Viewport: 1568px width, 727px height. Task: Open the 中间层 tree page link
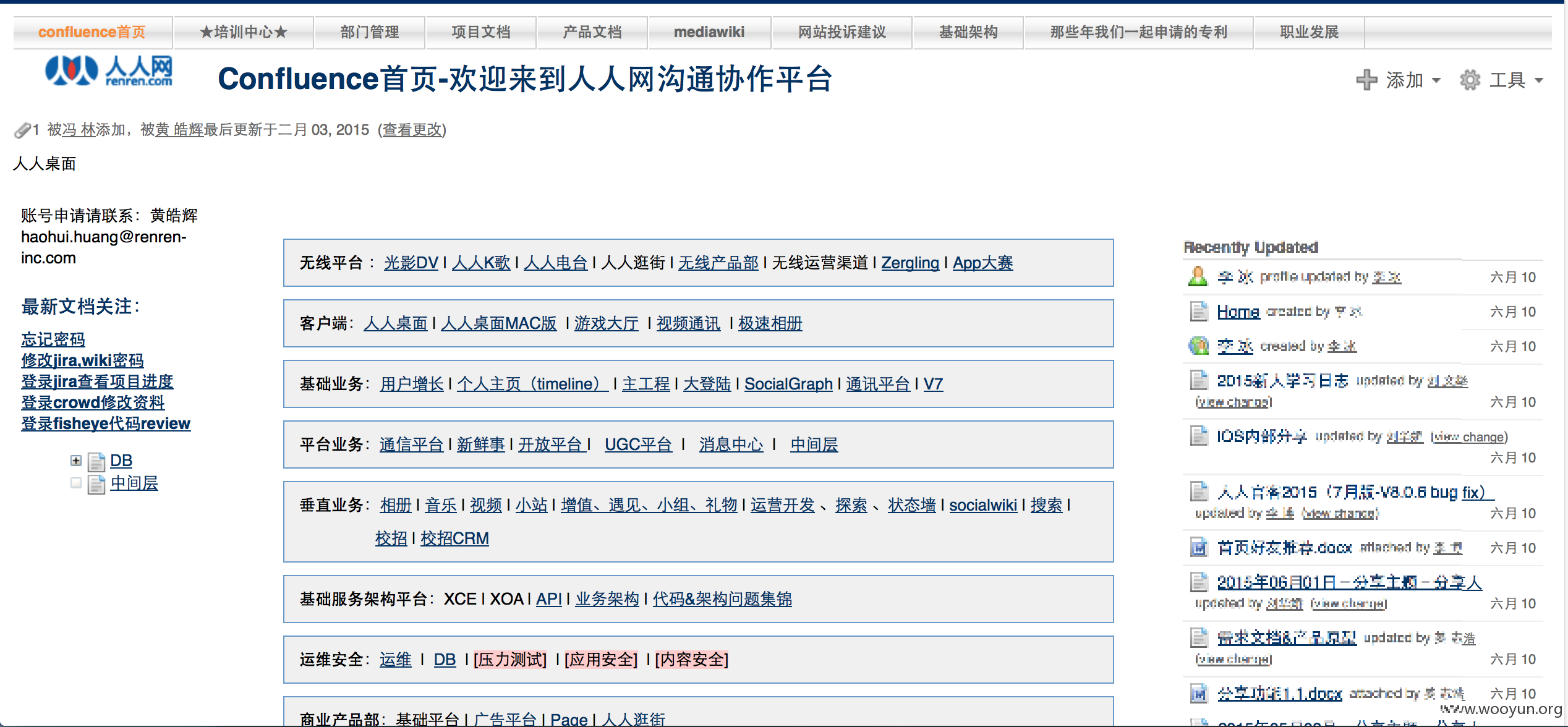tap(134, 483)
